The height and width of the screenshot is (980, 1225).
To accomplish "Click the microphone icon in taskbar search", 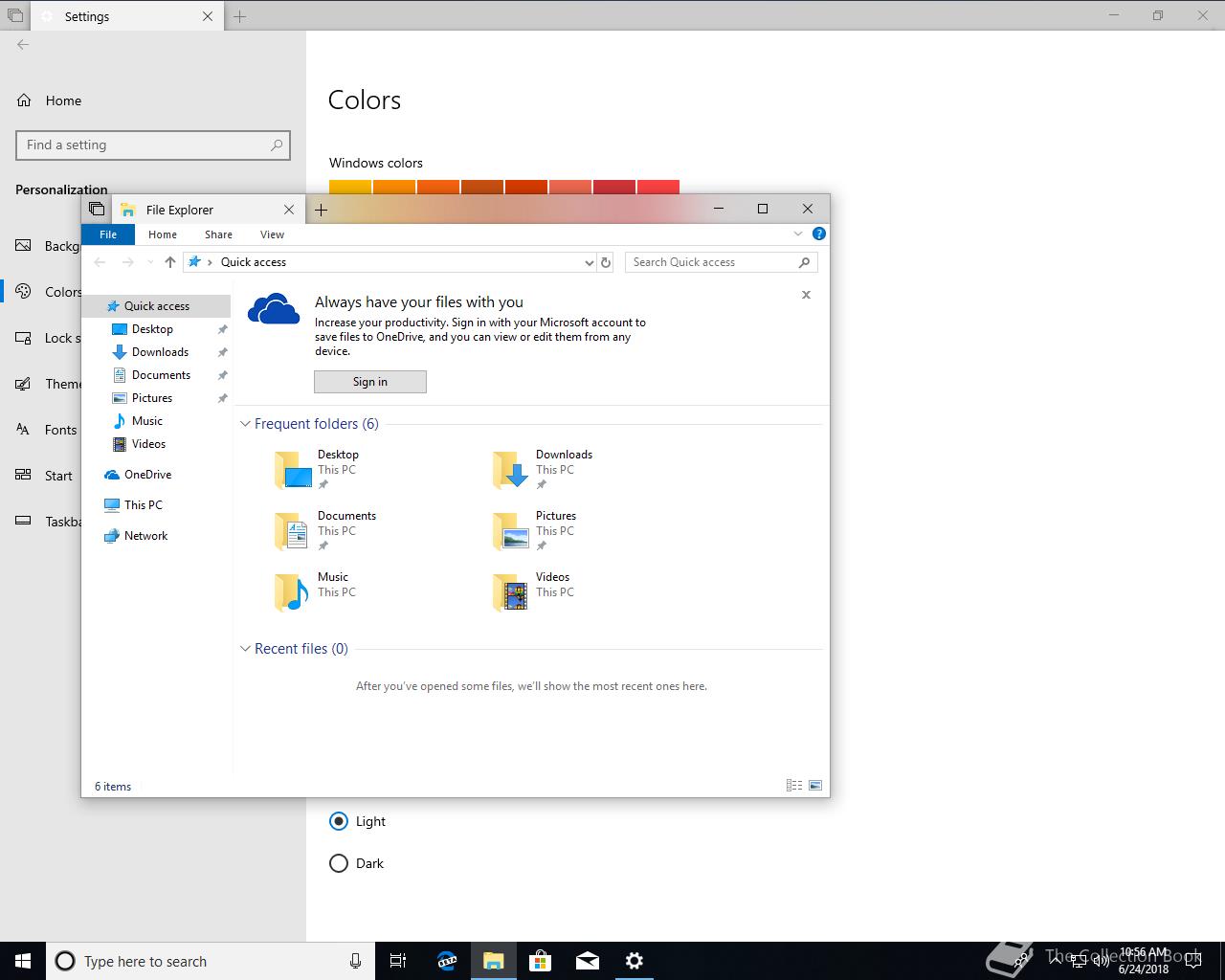I will (x=355, y=961).
